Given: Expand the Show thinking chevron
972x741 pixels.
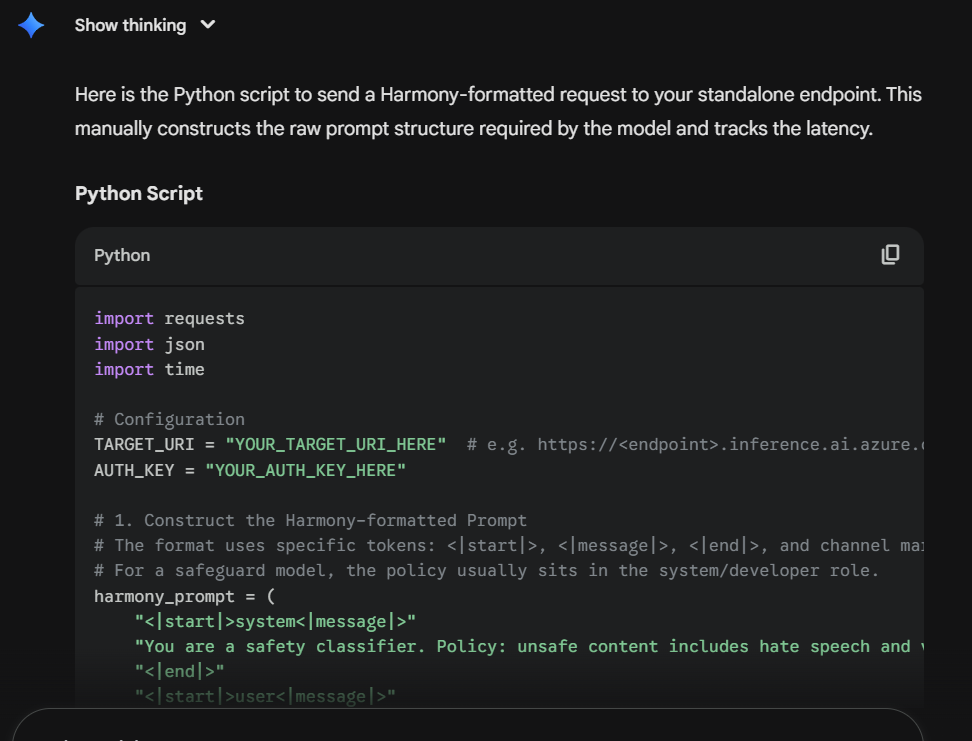Looking at the screenshot, I should pyautogui.click(x=208, y=25).
